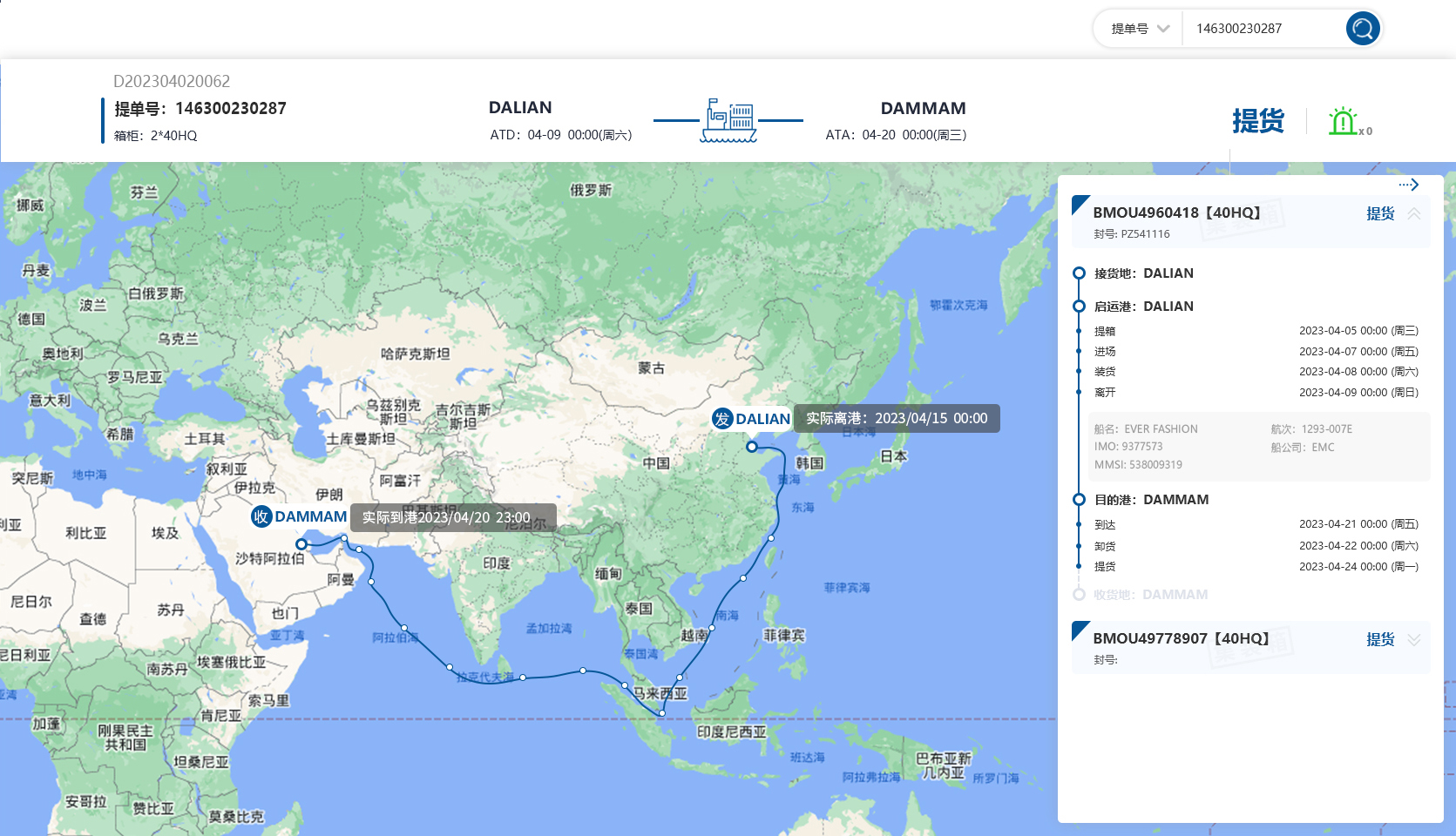
Task: Click the 发 DALIAN origin marker label
Action: coord(751,419)
